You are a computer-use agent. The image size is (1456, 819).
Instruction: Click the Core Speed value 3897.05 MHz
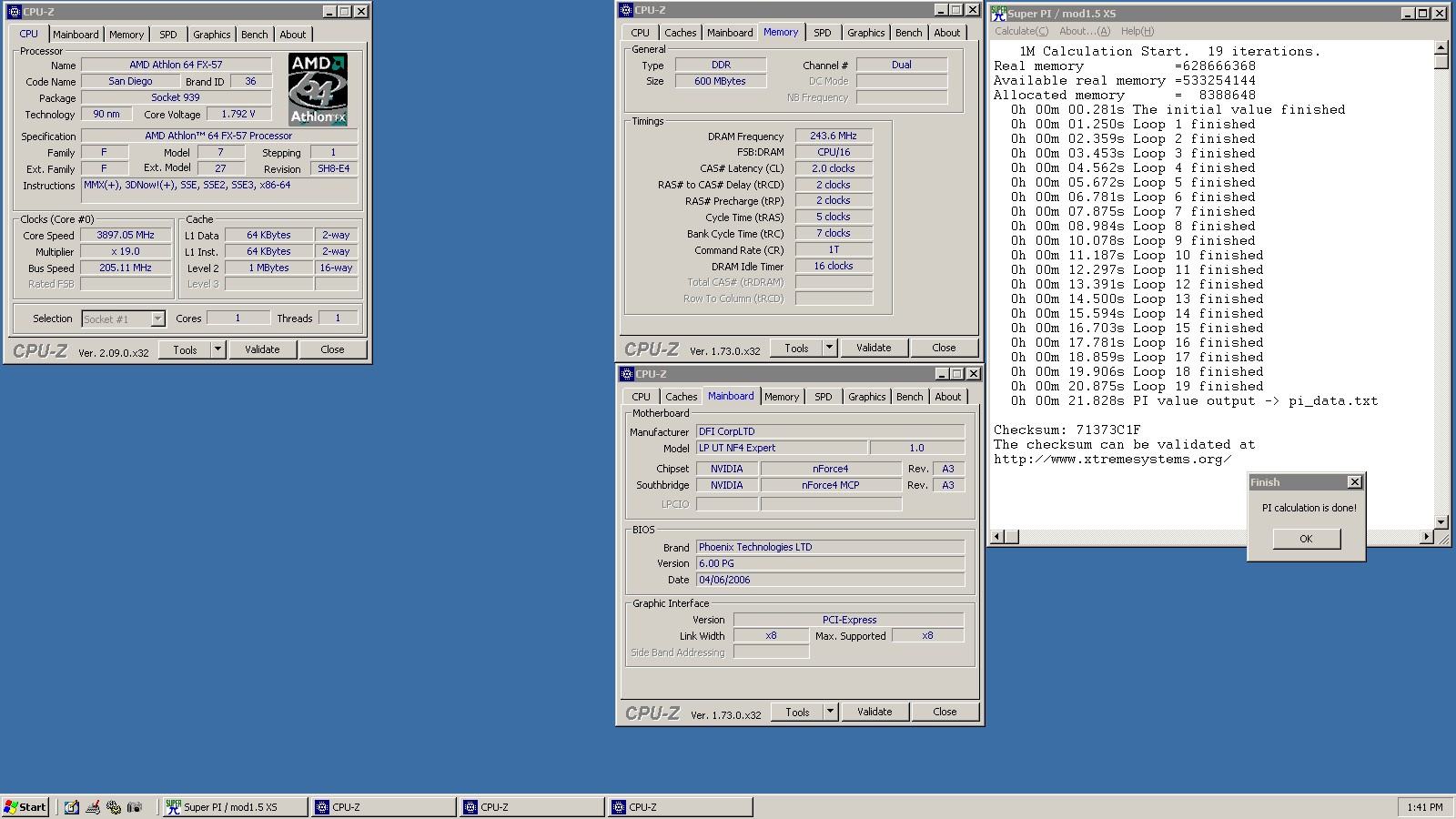126,235
